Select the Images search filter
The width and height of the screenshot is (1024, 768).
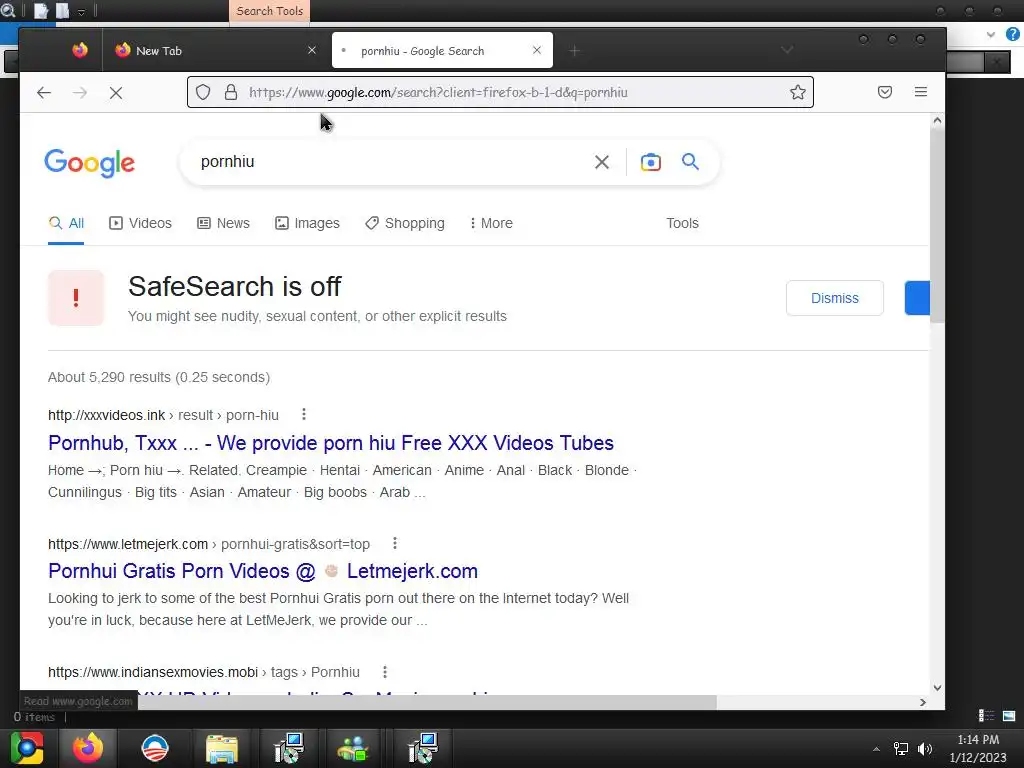point(307,223)
